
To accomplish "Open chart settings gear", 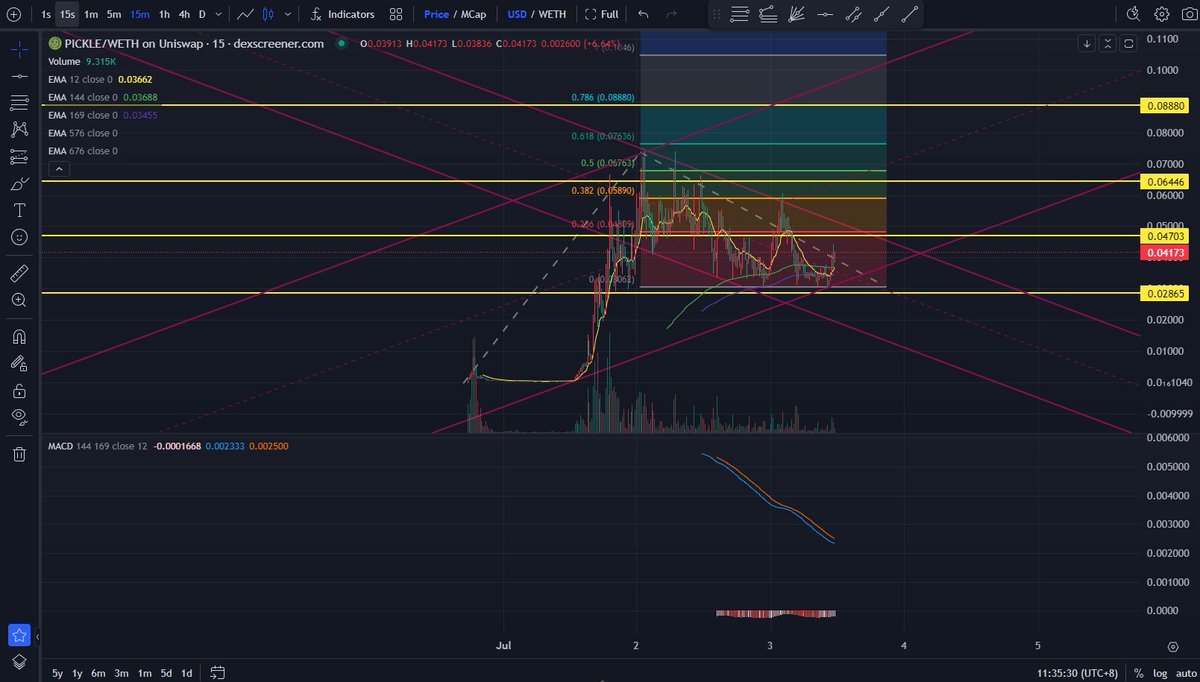I will tap(1162, 15).
